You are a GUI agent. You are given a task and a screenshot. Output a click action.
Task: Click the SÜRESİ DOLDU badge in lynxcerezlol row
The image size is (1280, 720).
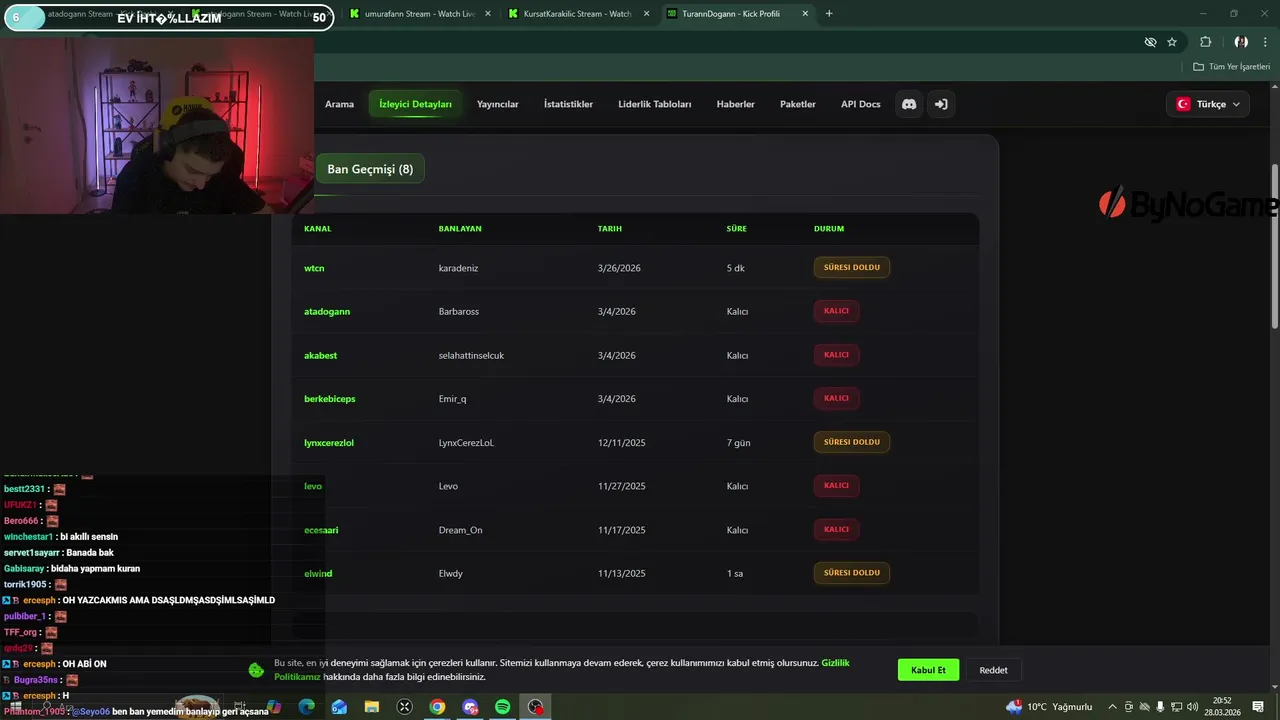852,442
